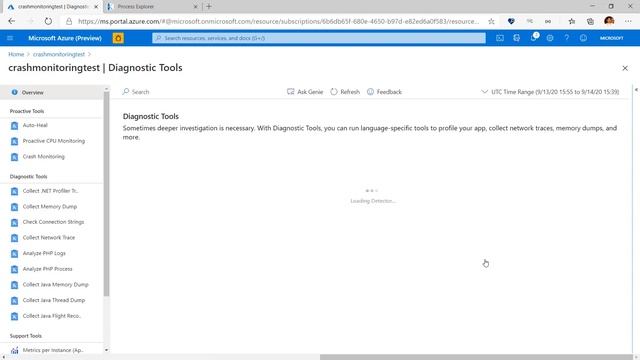Click the Crash Monitoring icon
Image resolution: width=640 pixels, height=360 pixels.
click(x=14, y=157)
